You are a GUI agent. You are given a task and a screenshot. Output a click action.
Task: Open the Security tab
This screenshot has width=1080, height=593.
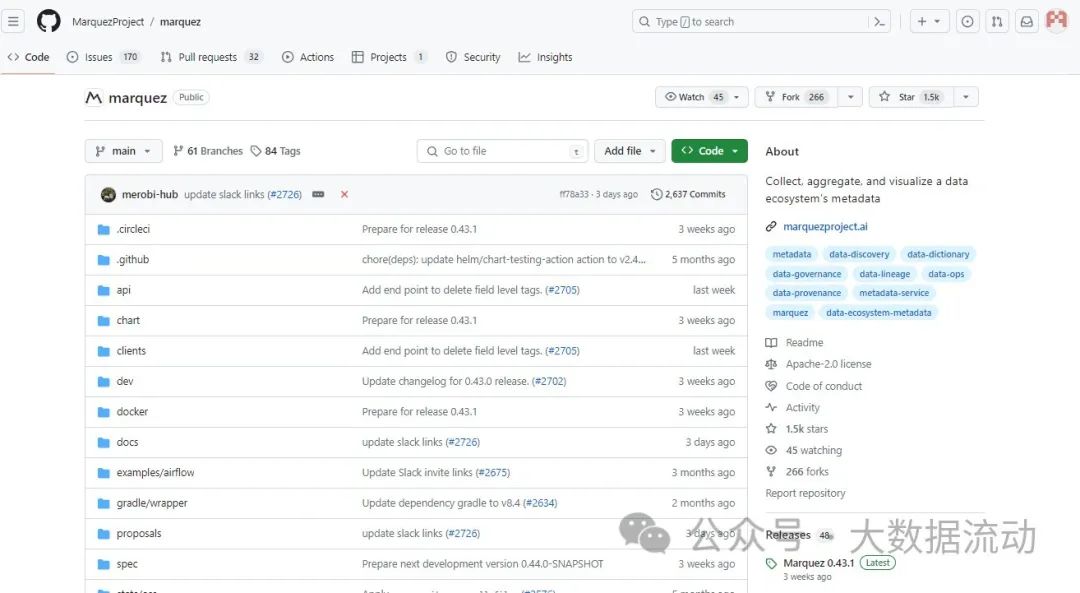click(473, 57)
